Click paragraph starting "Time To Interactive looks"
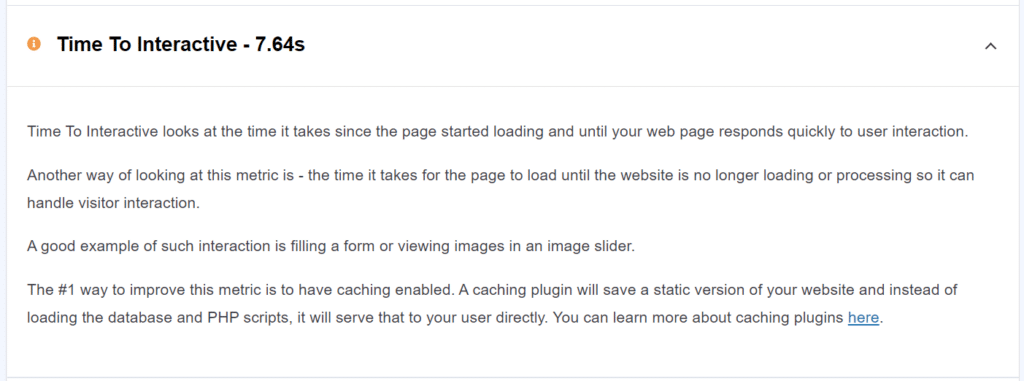The width and height of the screenshot is (1024, 381). [498, 131]
